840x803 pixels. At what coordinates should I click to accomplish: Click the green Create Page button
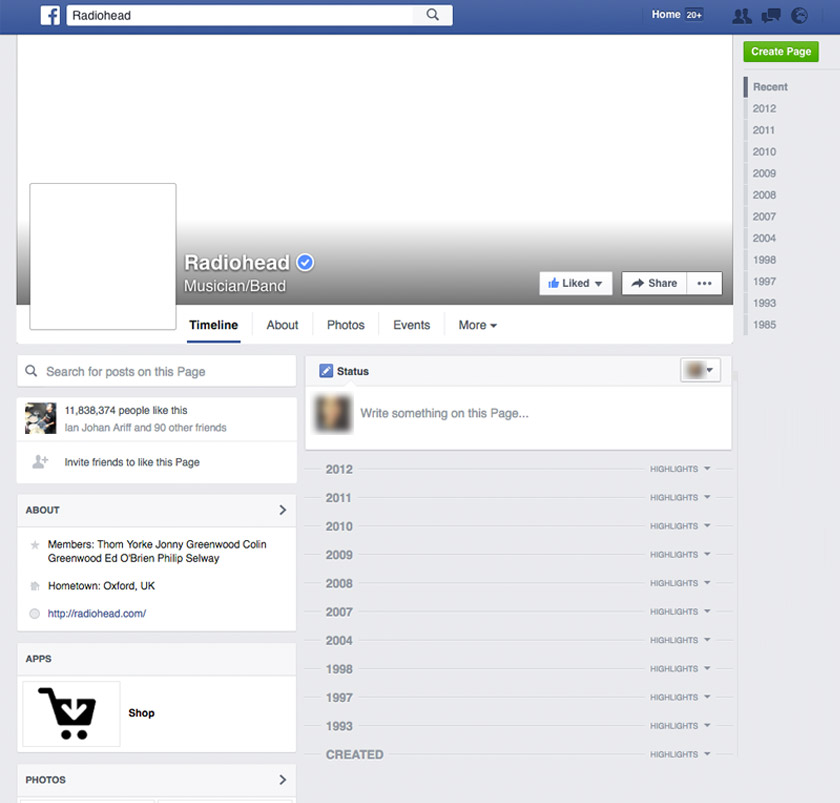[780, 51]
